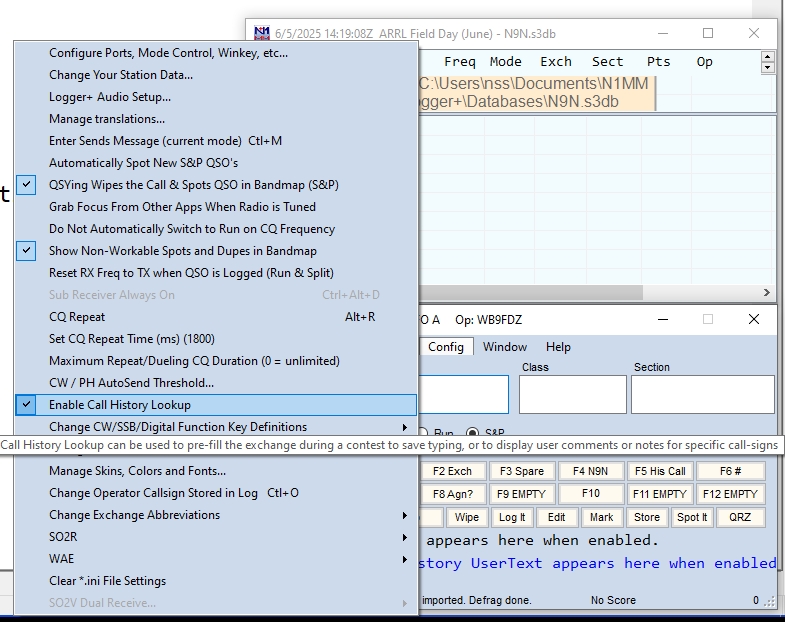Image resolution: width=785 pixels, height=622 pixels.
Task: Click the QRZ button
Action: 740,517
